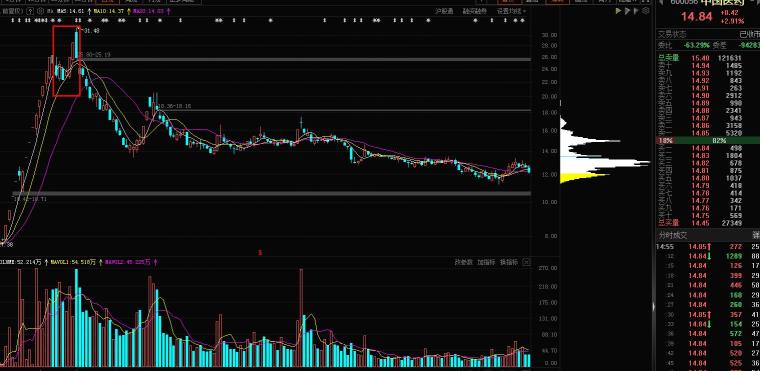Click the MA10 trend arrow icon
Image resolution: width=760 pixels, height=371 pixels.
129,11
